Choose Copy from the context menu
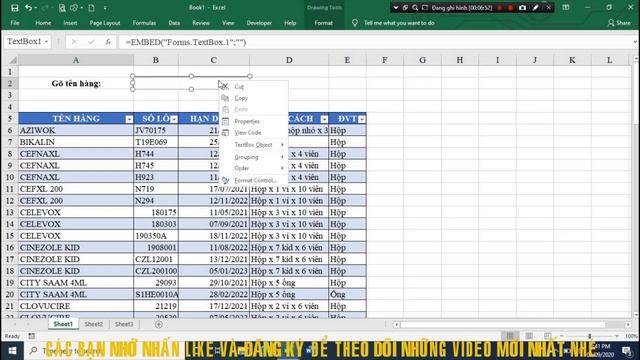640x360 pixels. click(253, 98)
